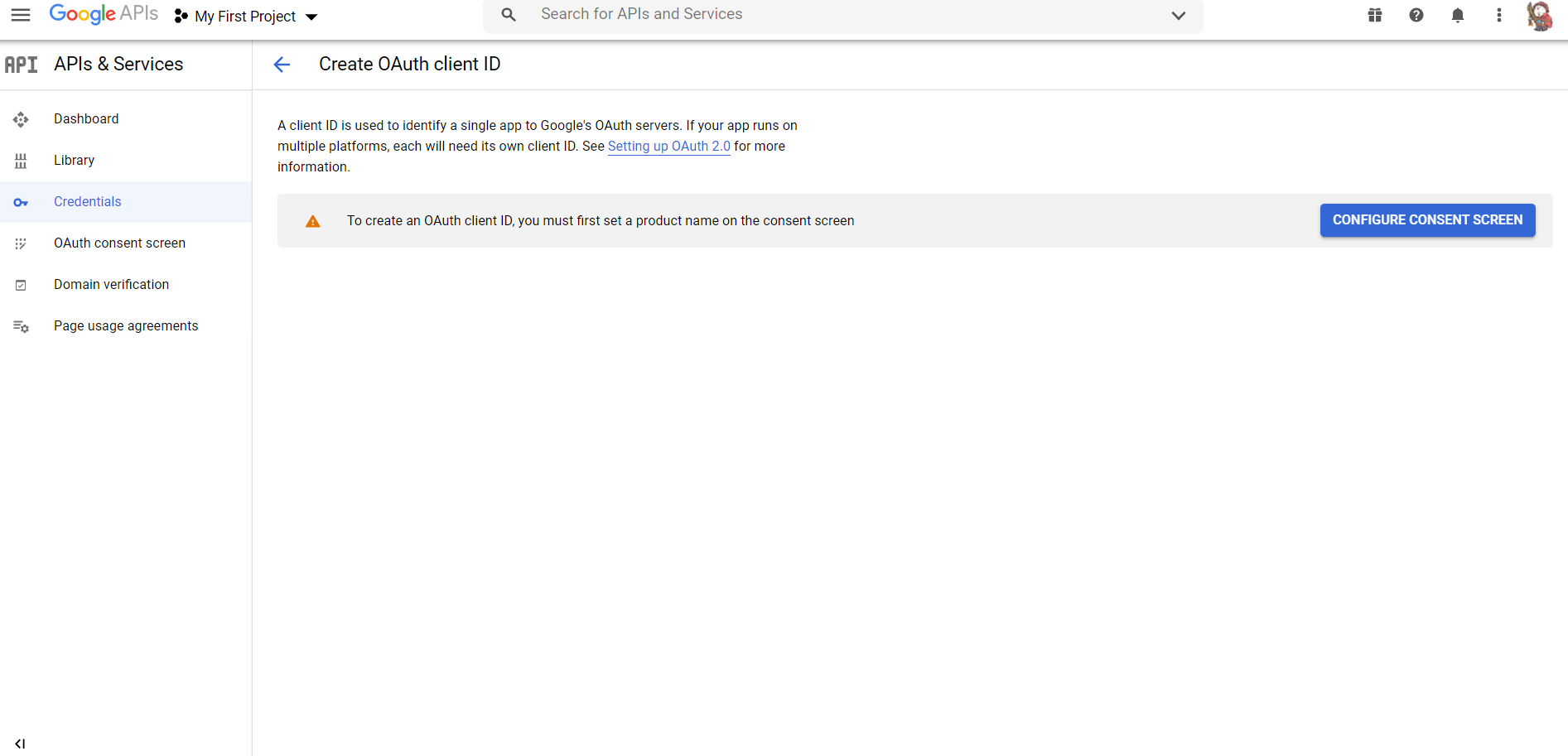Click the Google APIs logo
The width and height of the screenshot is (1568, 756).
click(x=104, y=14)
